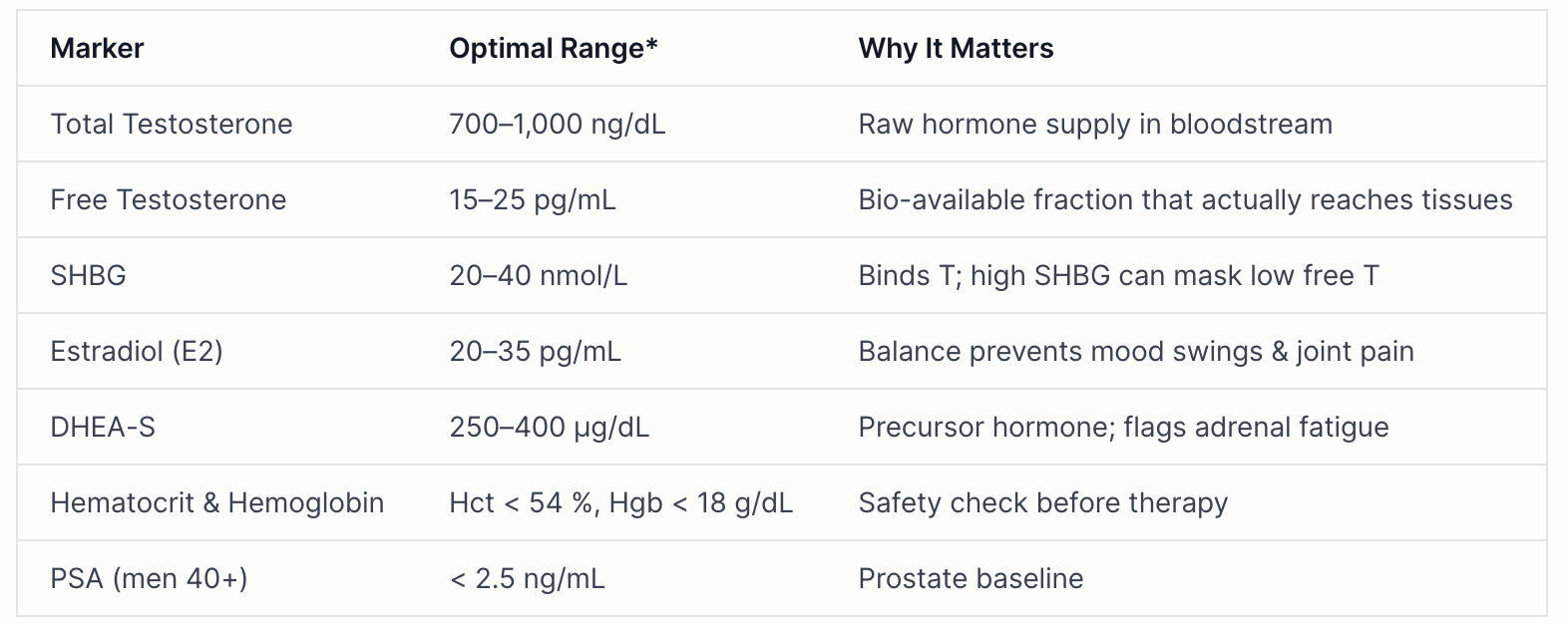Select the PSA (men 40+) cell

click(x=149, y=578)
